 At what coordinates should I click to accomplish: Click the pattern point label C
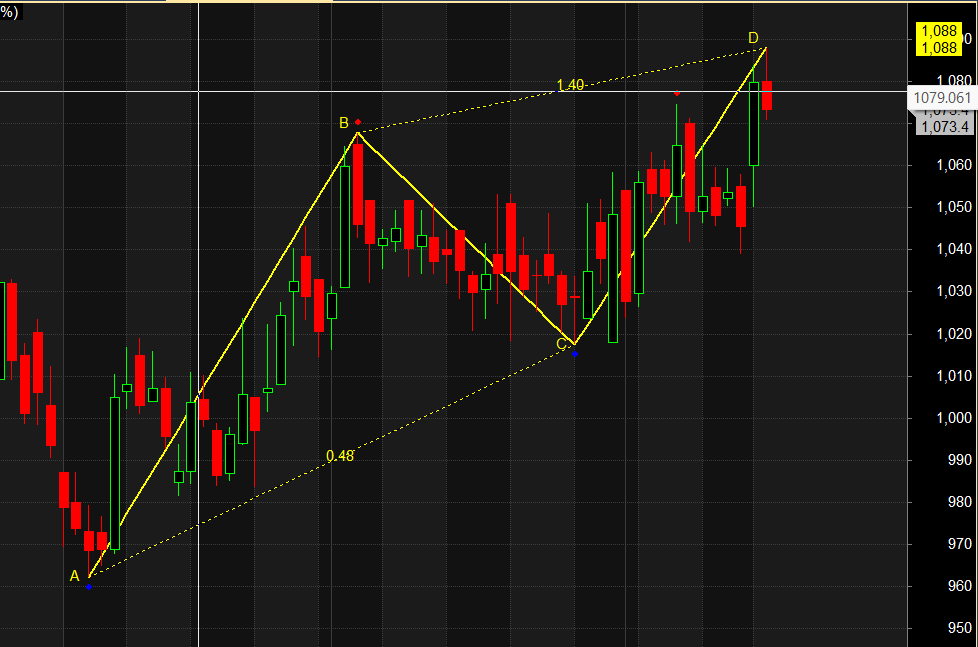(561, 344)
